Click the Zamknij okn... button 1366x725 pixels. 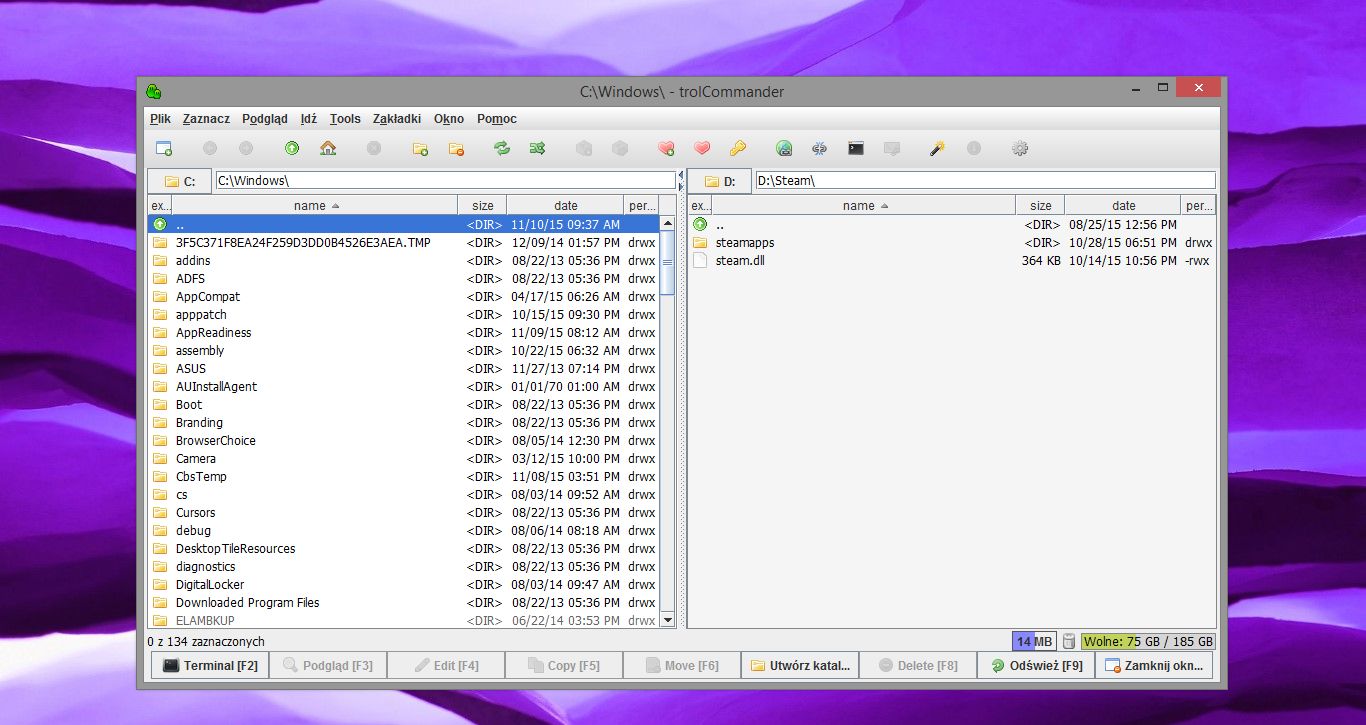1154,665
